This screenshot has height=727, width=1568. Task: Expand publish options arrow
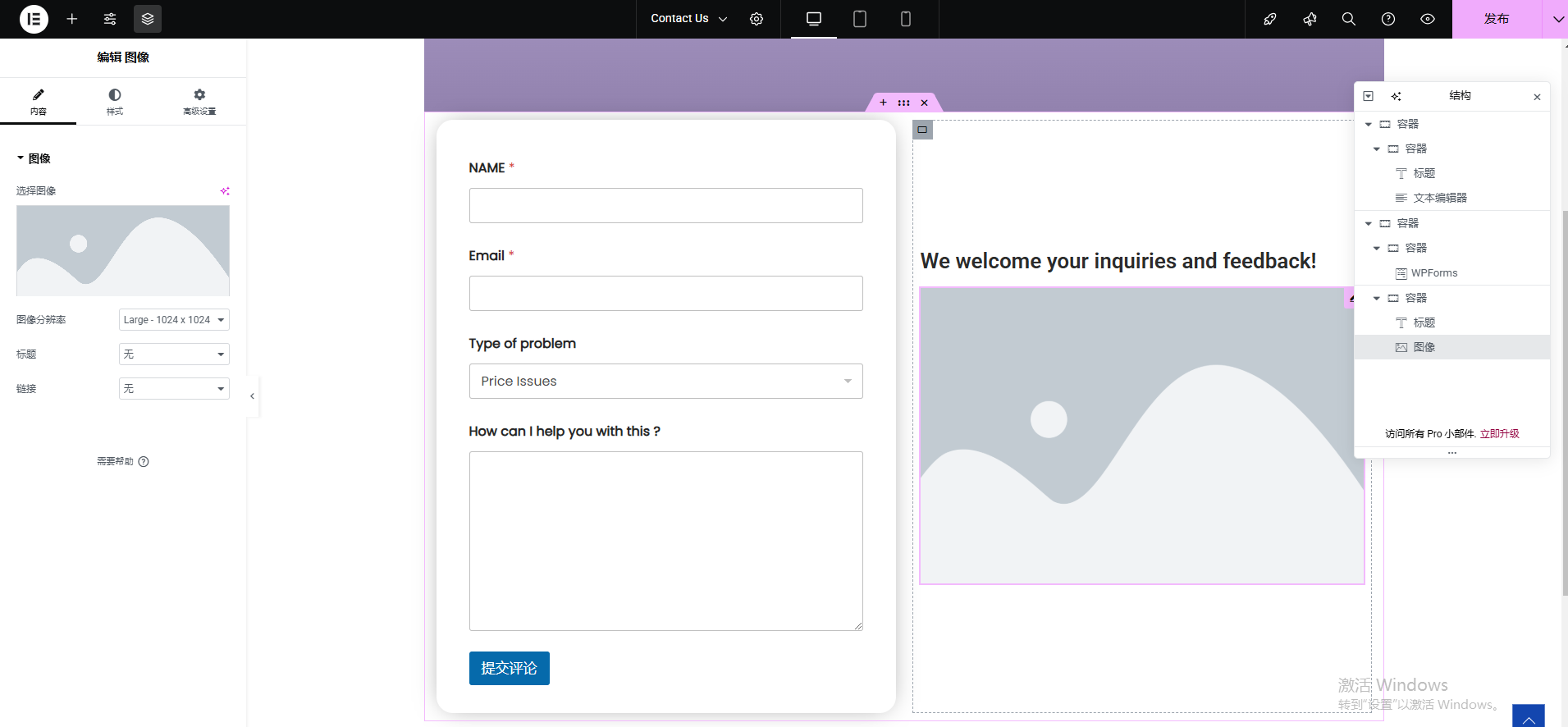point(1557,19)
